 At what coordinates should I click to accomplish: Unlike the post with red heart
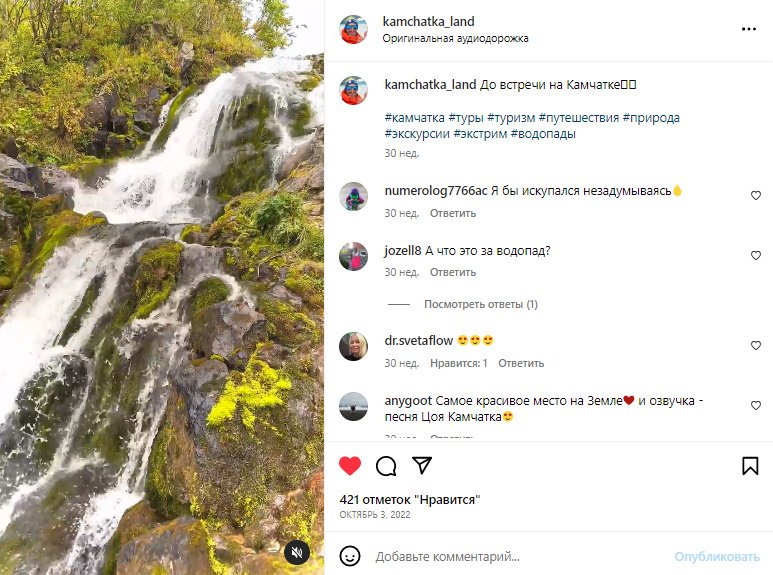tap(349, 465)
